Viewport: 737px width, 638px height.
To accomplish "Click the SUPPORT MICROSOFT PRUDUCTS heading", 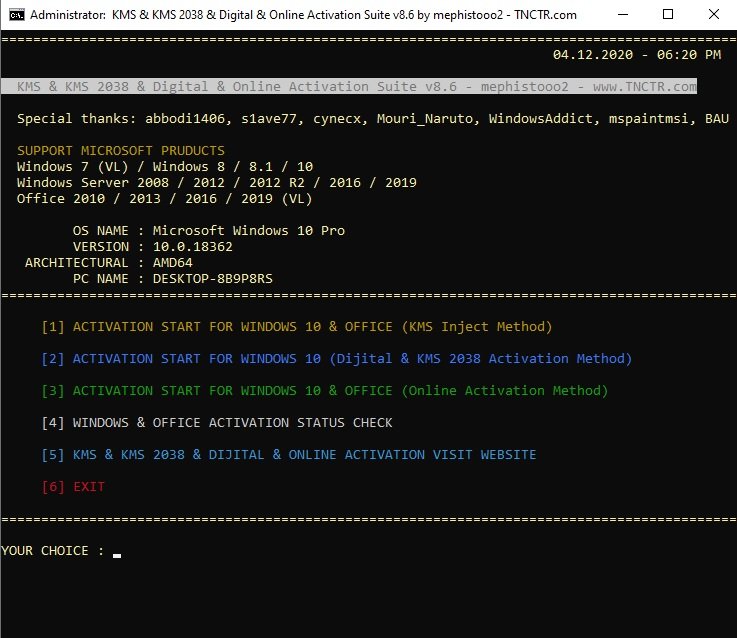I will click(121, 151).
